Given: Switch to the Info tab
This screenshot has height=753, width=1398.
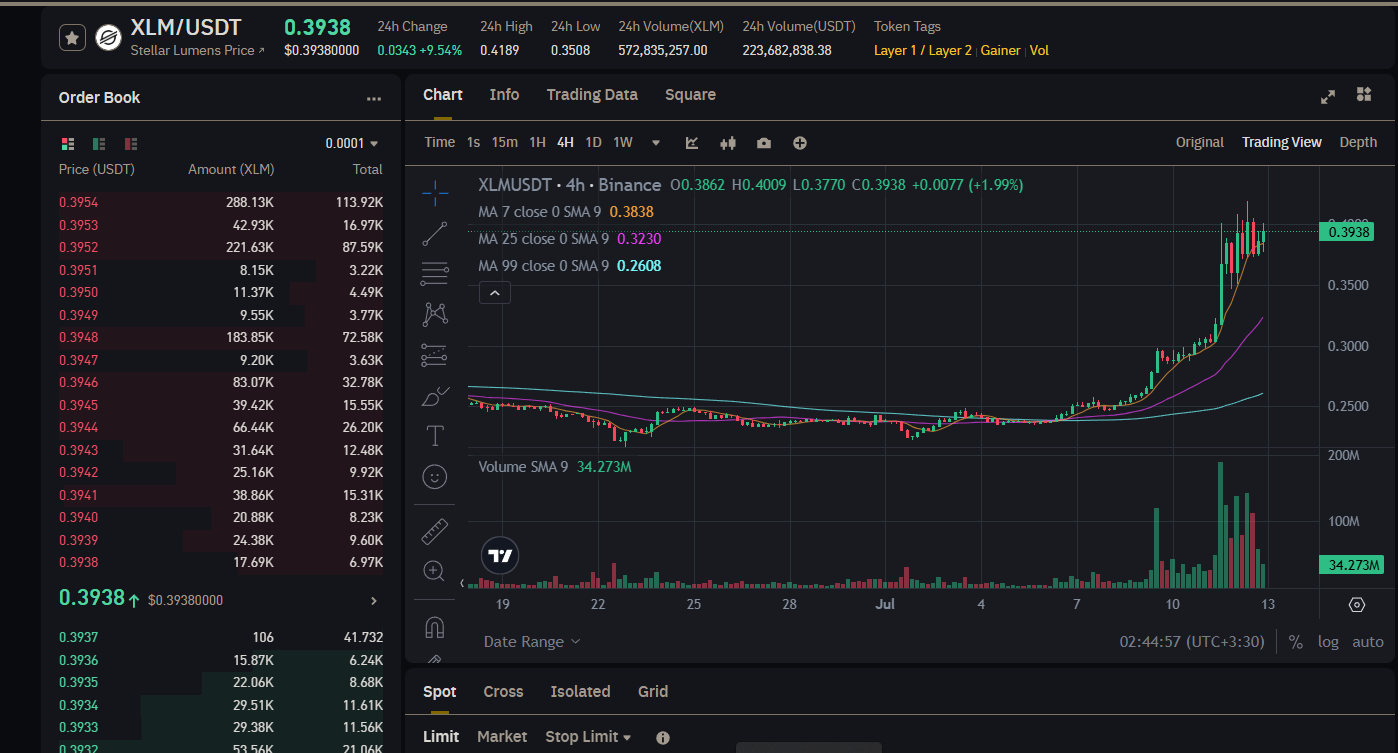Looking at the screenshot, I should pos(504,95).
